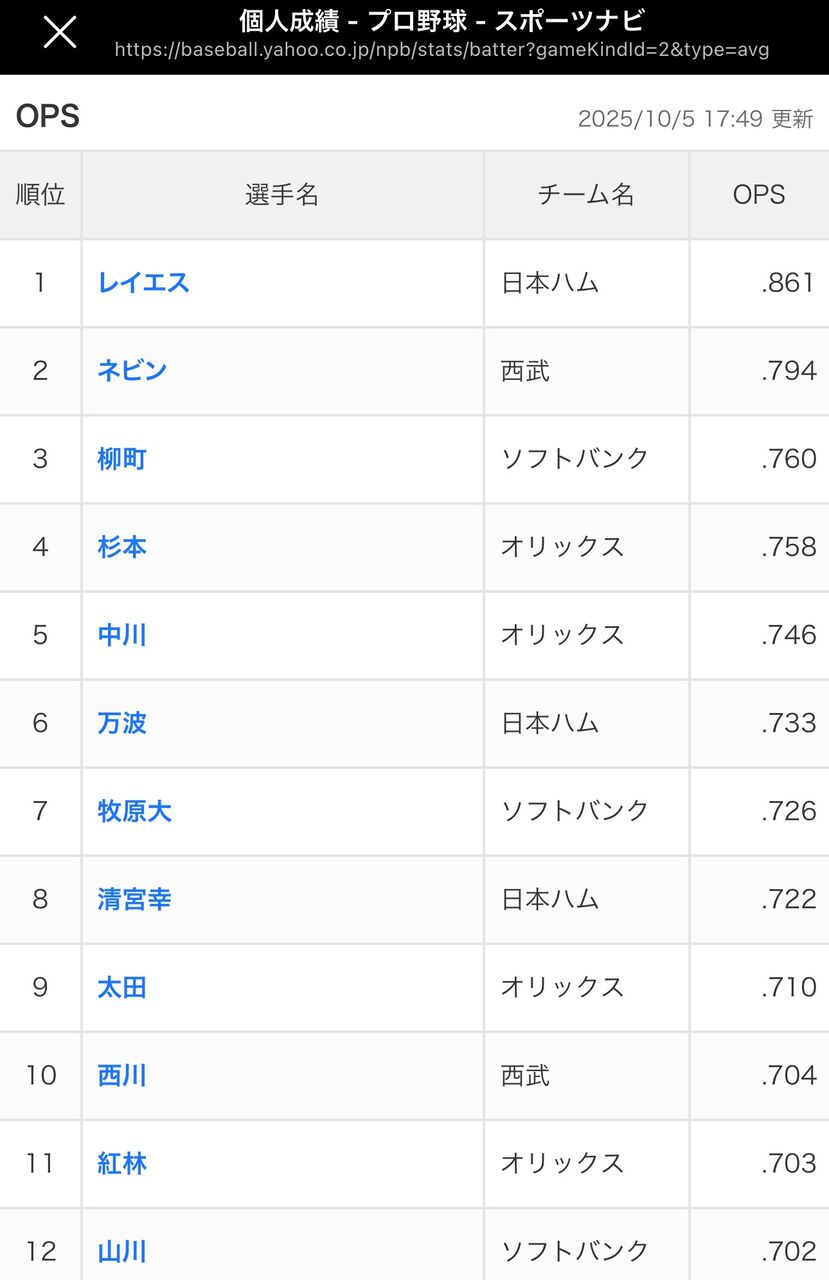
Task: Click the 選手名 column header
Action: (x=282, y=195)
